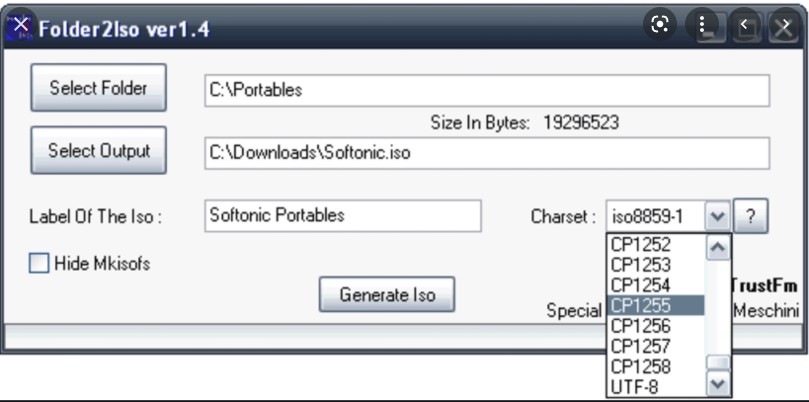This screenshot has height=402, width=809.
Task: Click the Select Output button
Action: 99,150
